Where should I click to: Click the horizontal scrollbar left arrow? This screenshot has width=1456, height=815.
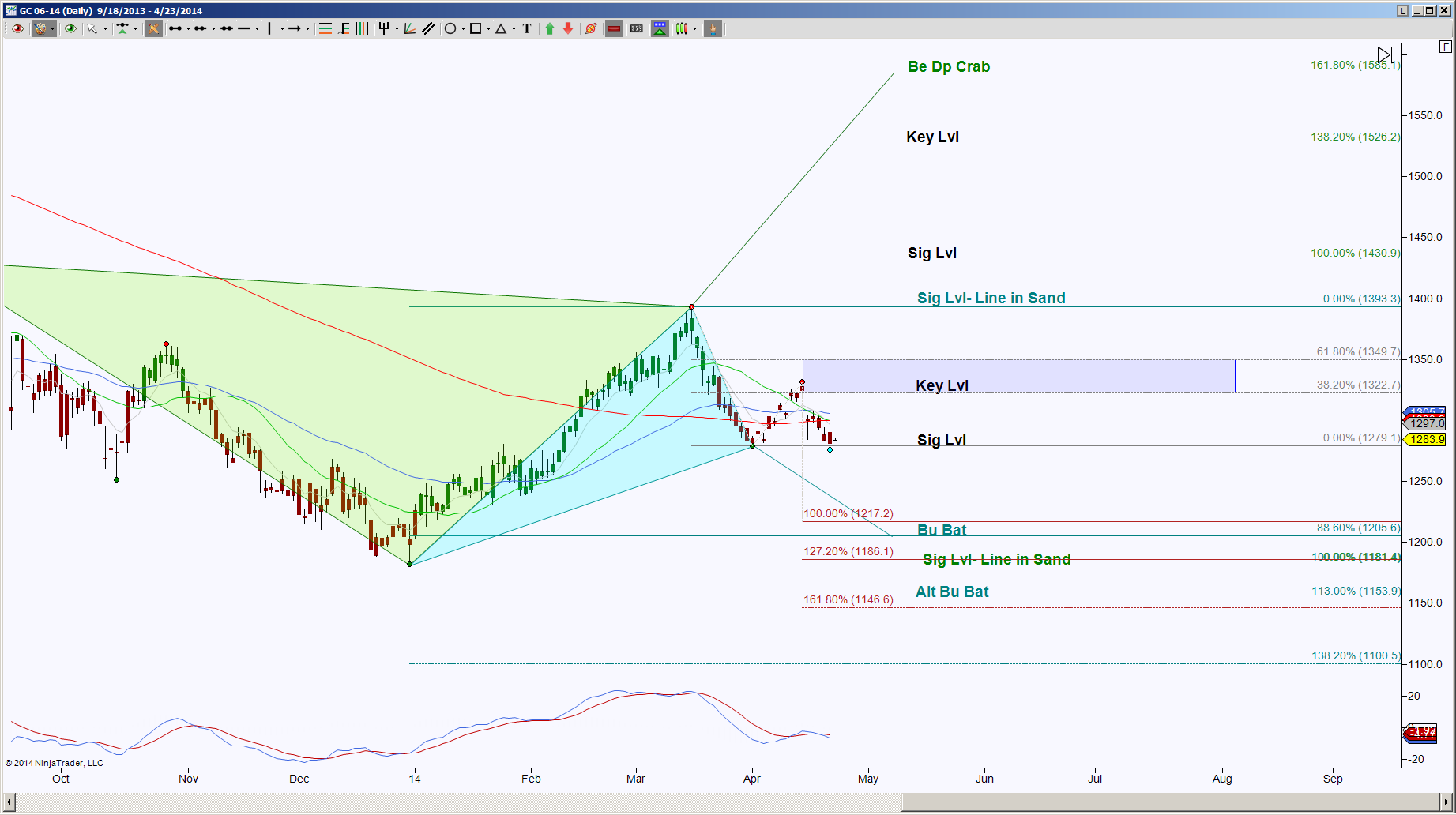coord(9,802)
